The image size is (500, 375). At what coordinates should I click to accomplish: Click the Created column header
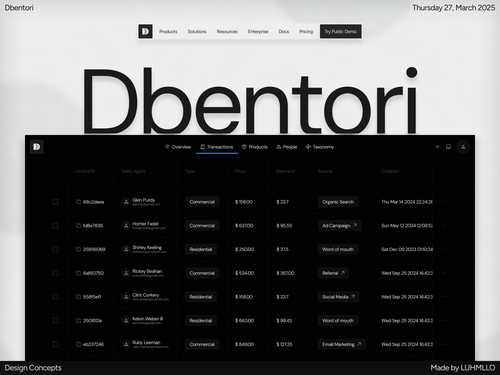(390, 171)
